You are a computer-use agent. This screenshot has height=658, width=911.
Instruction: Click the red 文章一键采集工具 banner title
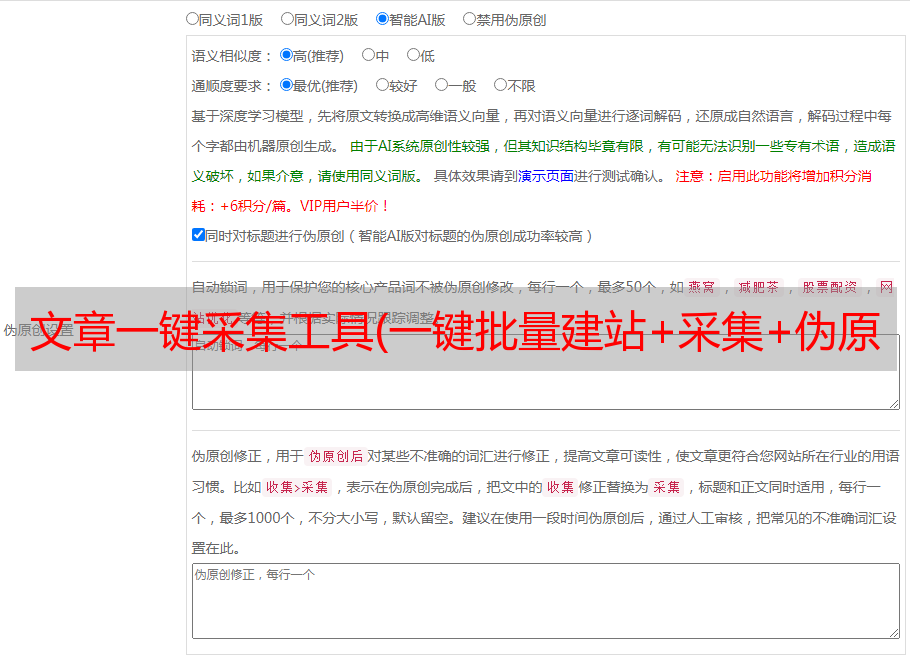[x=455, y=330]
